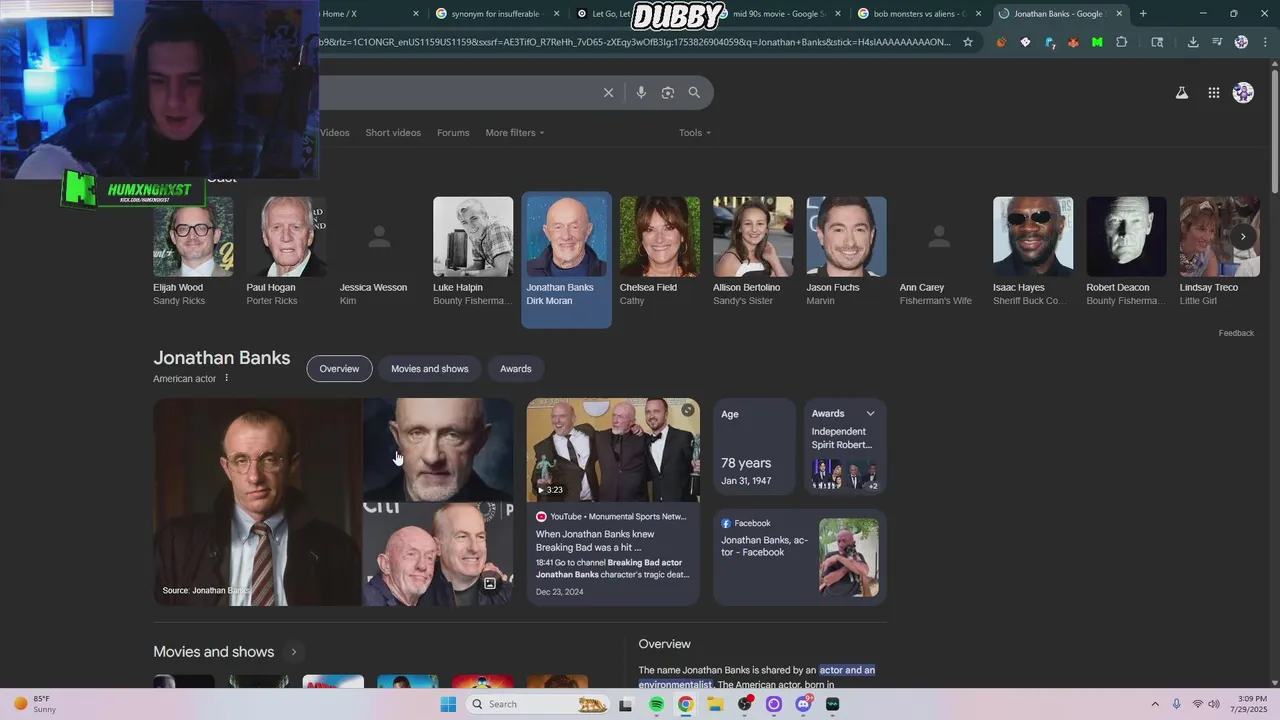This screenshot has width=1280, height=720.
Task: Open the image gallery icon on the photo
Action: [490, 583]
